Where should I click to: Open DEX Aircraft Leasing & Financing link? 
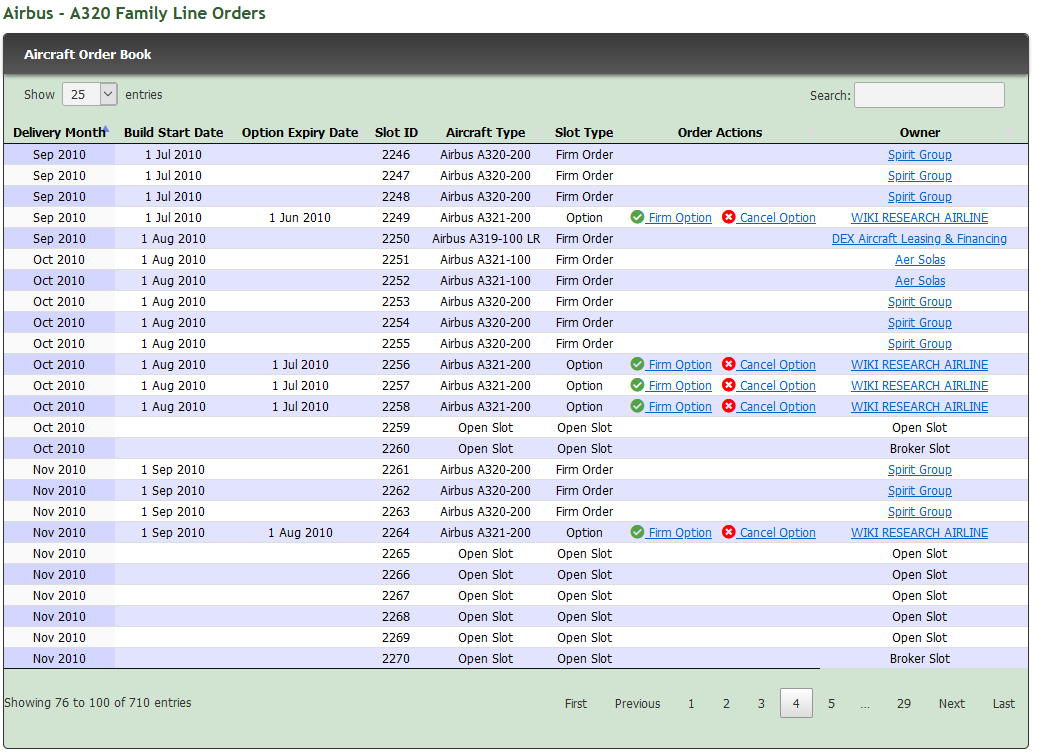[919, 239]
